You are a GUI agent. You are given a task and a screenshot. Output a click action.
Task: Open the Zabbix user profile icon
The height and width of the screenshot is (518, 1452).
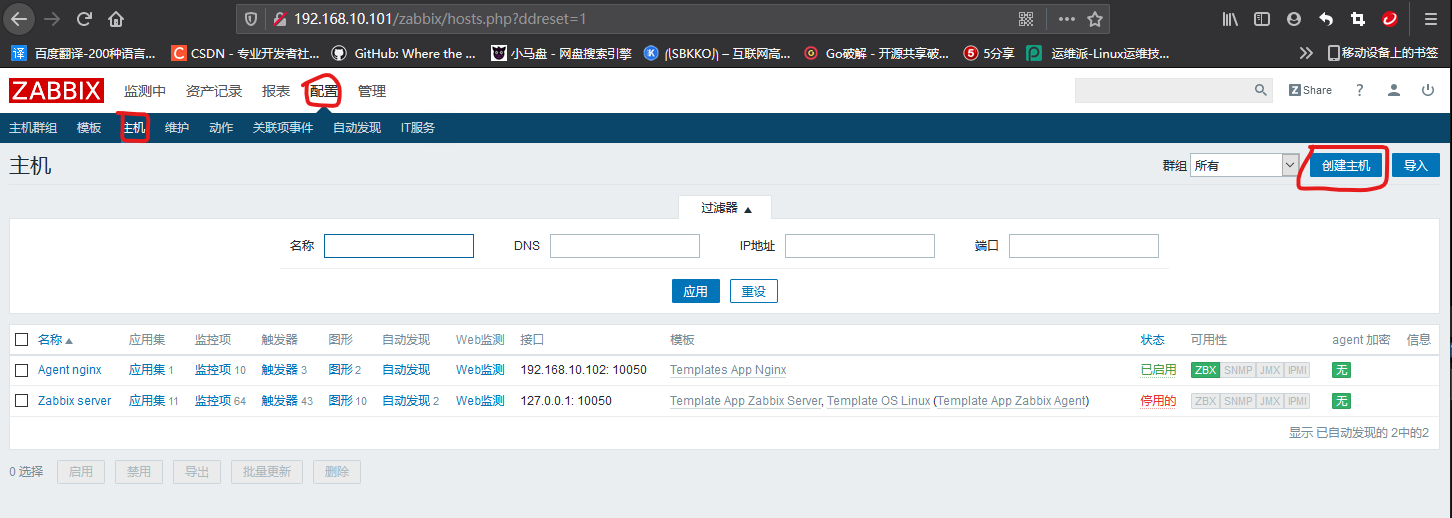point(1394,90)
